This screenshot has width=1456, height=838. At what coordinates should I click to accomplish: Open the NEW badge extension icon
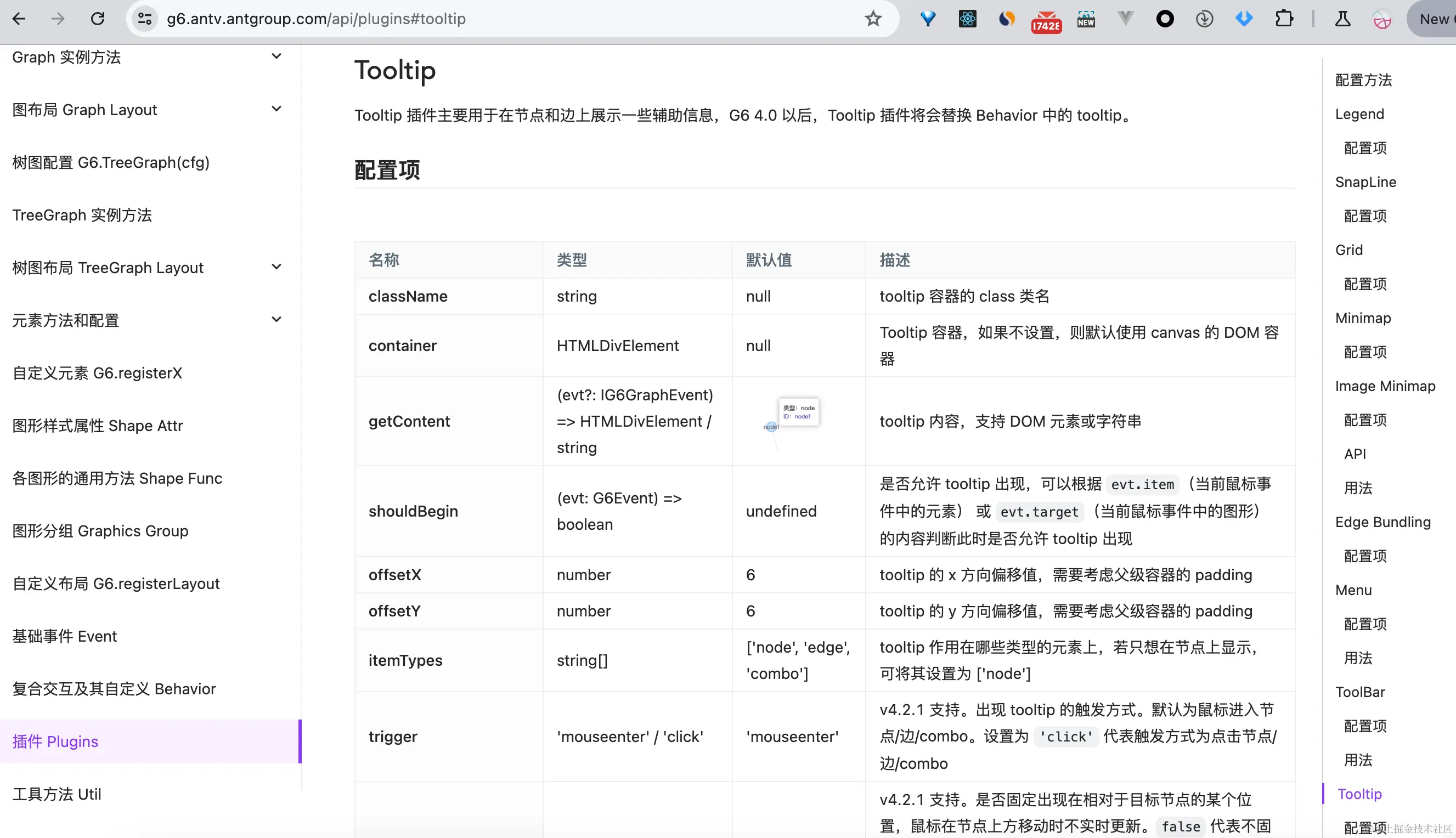pyautogui.click(x=1086, y=19)
